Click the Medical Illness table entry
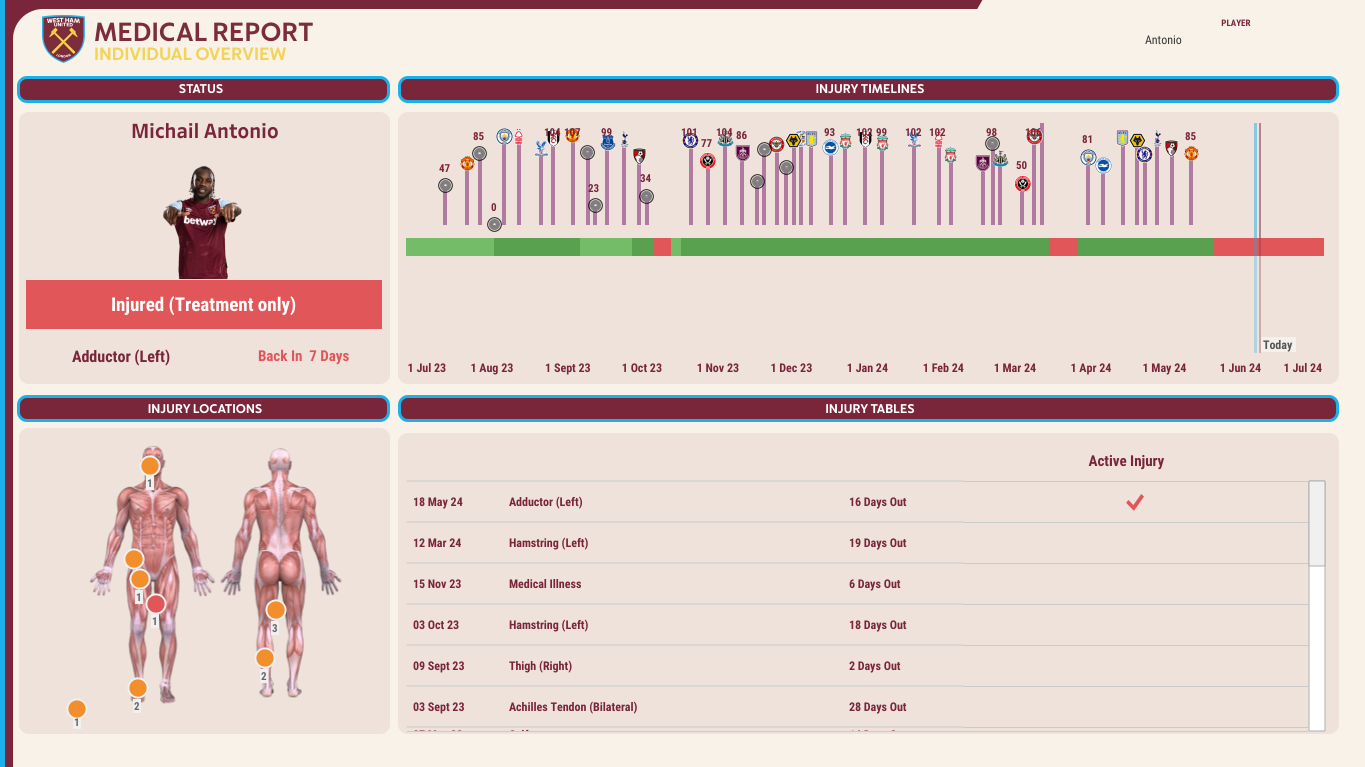1365x767 pixels. pyautogui.click(x=545, y=584)
